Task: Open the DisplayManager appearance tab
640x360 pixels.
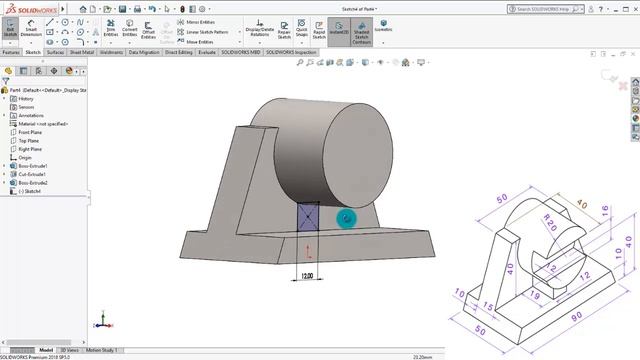Action: 69,71
